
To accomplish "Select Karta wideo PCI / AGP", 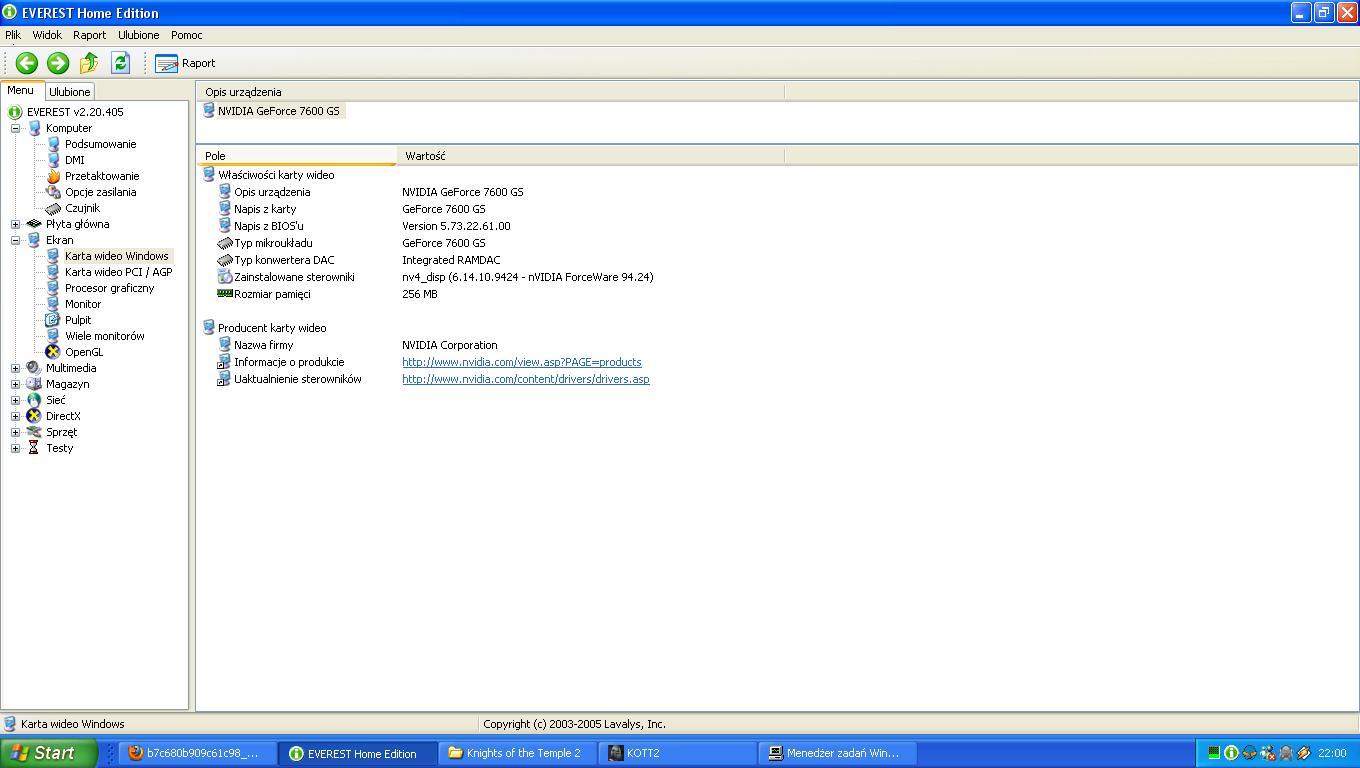I will coord(118,272).
